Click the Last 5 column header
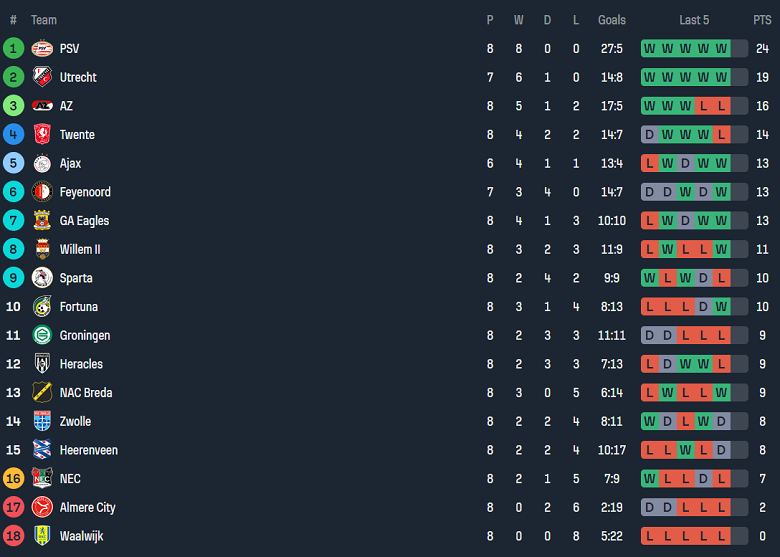 point(694,20)
